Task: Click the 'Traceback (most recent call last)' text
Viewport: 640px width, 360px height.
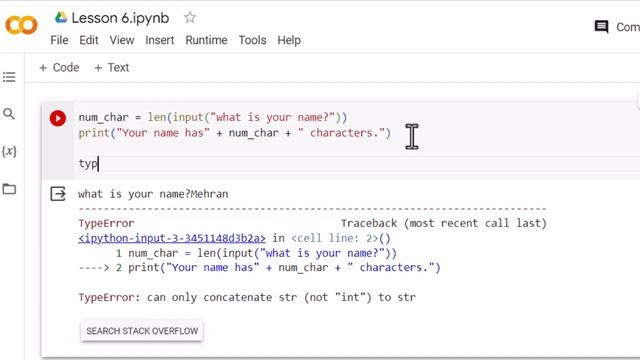Action: tap(444, 223)
